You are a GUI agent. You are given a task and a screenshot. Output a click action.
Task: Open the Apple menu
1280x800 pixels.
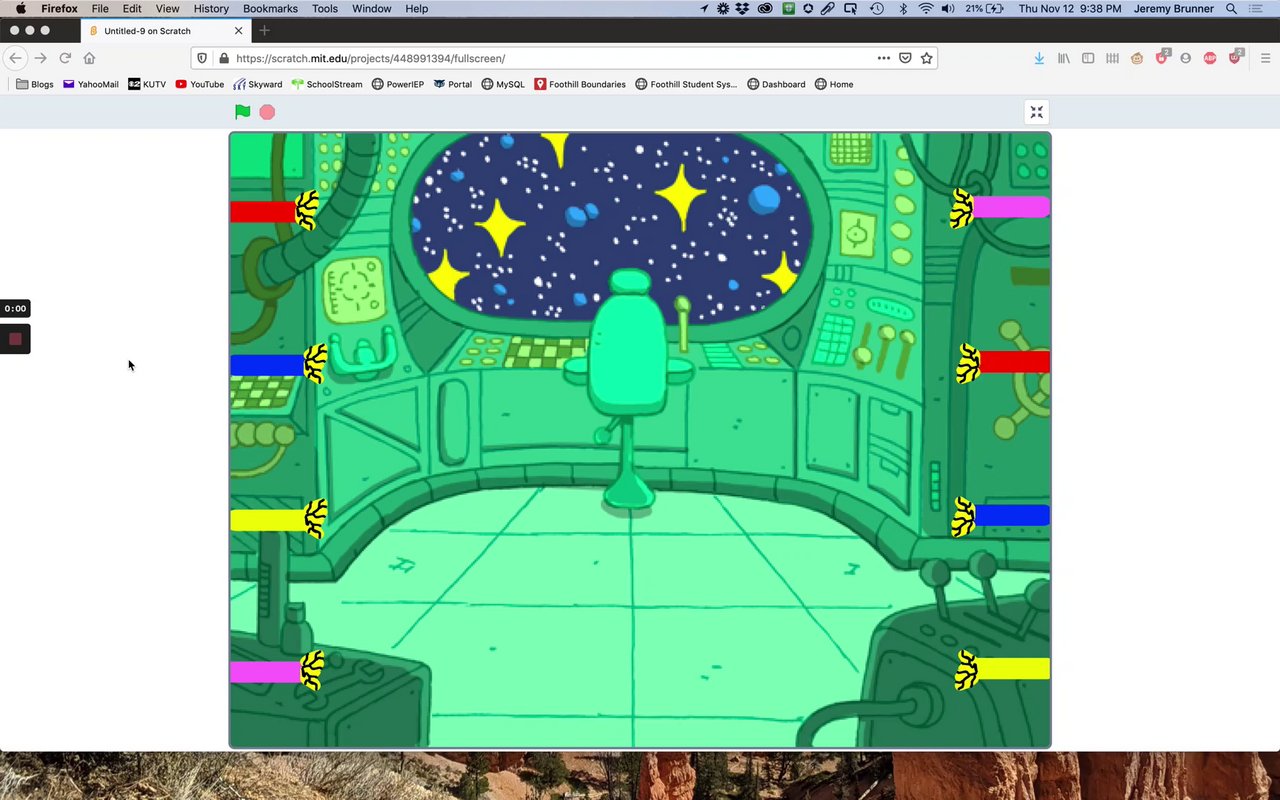20,8
